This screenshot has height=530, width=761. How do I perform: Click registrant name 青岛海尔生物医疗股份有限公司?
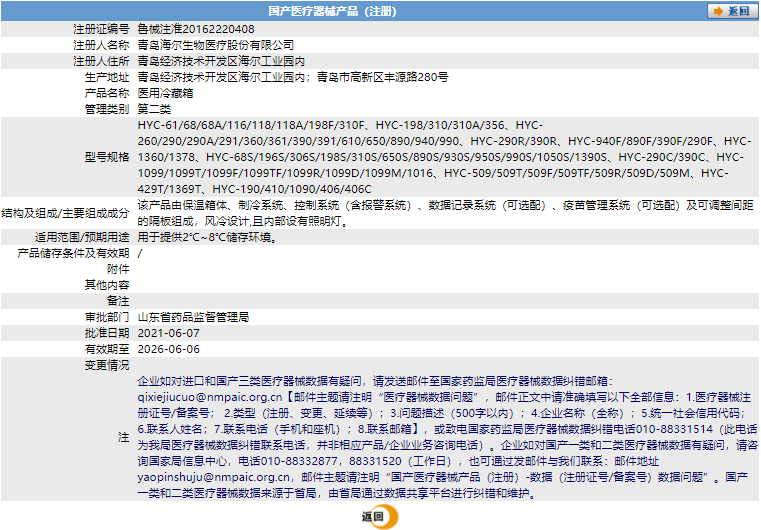pos(215,45)
